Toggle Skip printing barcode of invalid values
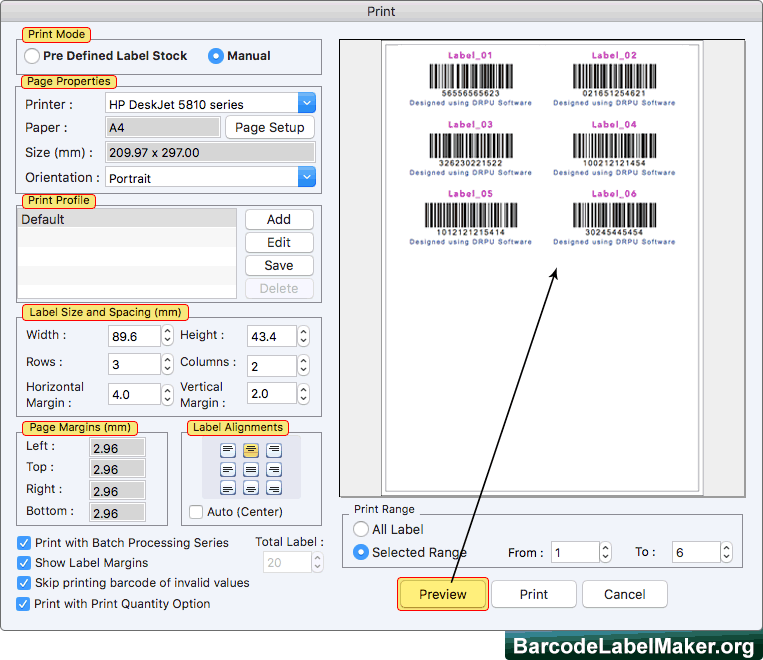The width and height of the screenshot is (763, 660). 23,583
